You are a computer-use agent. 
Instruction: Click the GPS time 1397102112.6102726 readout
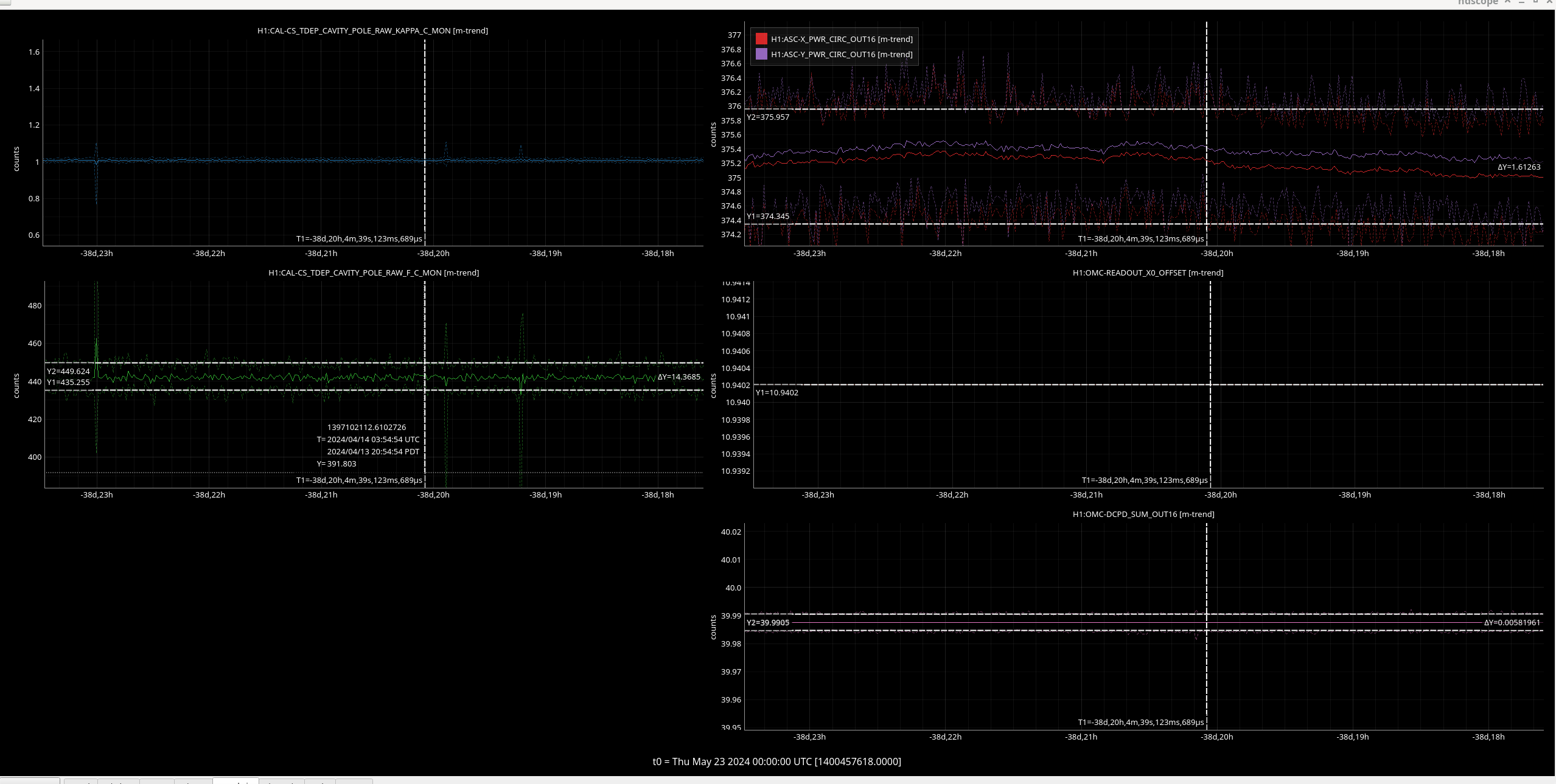pos(366,428)
